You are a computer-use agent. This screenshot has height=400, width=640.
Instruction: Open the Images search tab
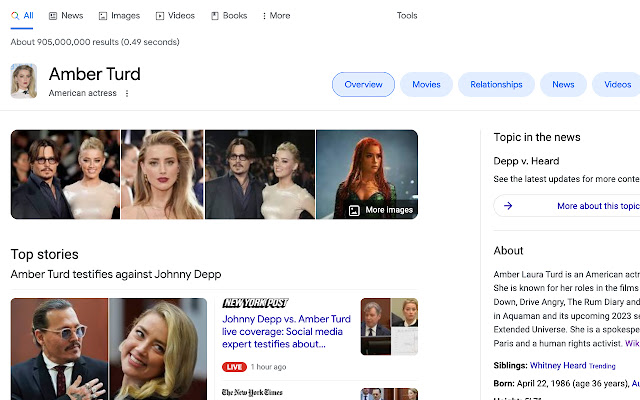pyautogui.click(x=119, y=16)
